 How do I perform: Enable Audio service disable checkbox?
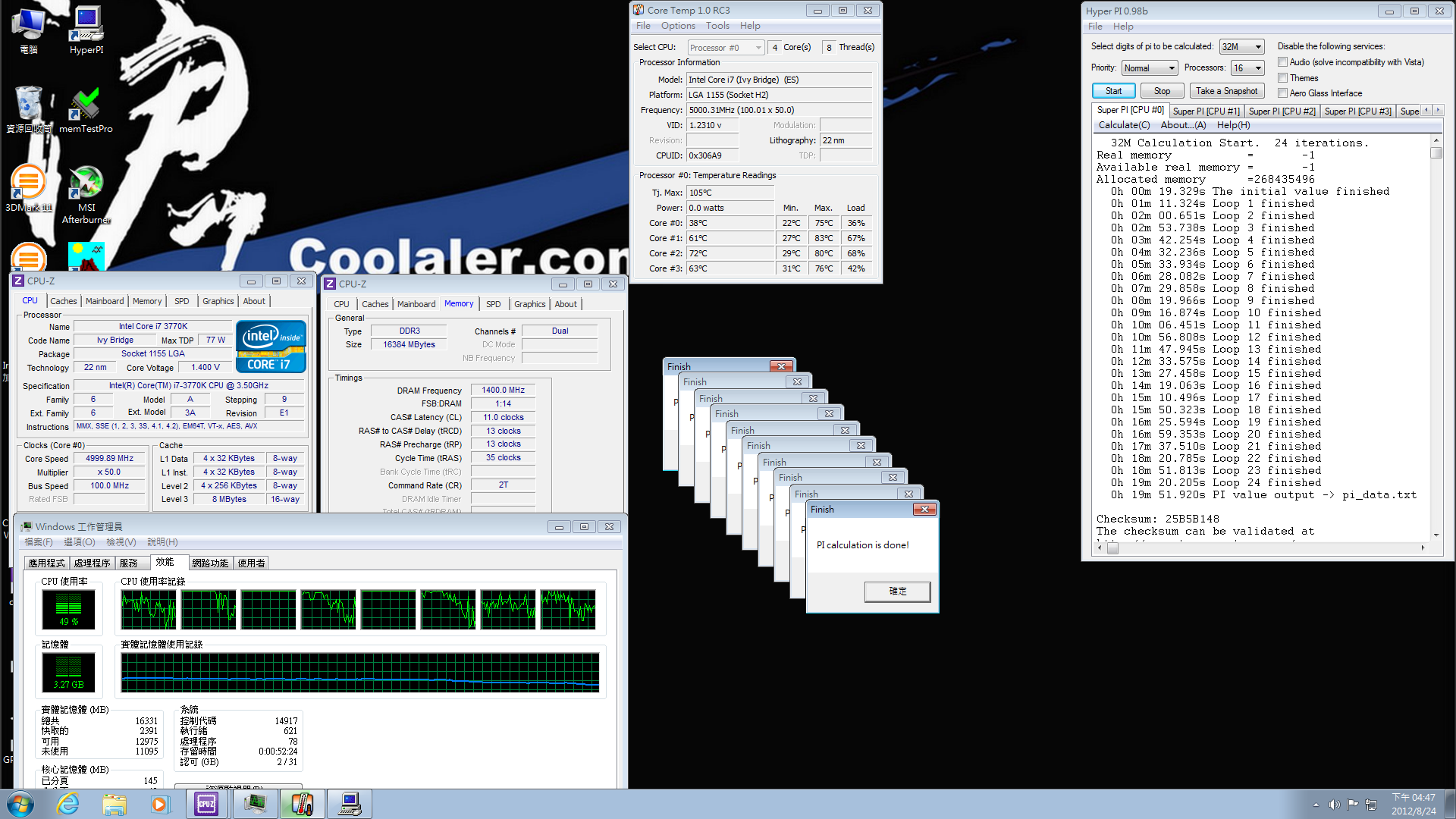click(x=1283, y=62)
